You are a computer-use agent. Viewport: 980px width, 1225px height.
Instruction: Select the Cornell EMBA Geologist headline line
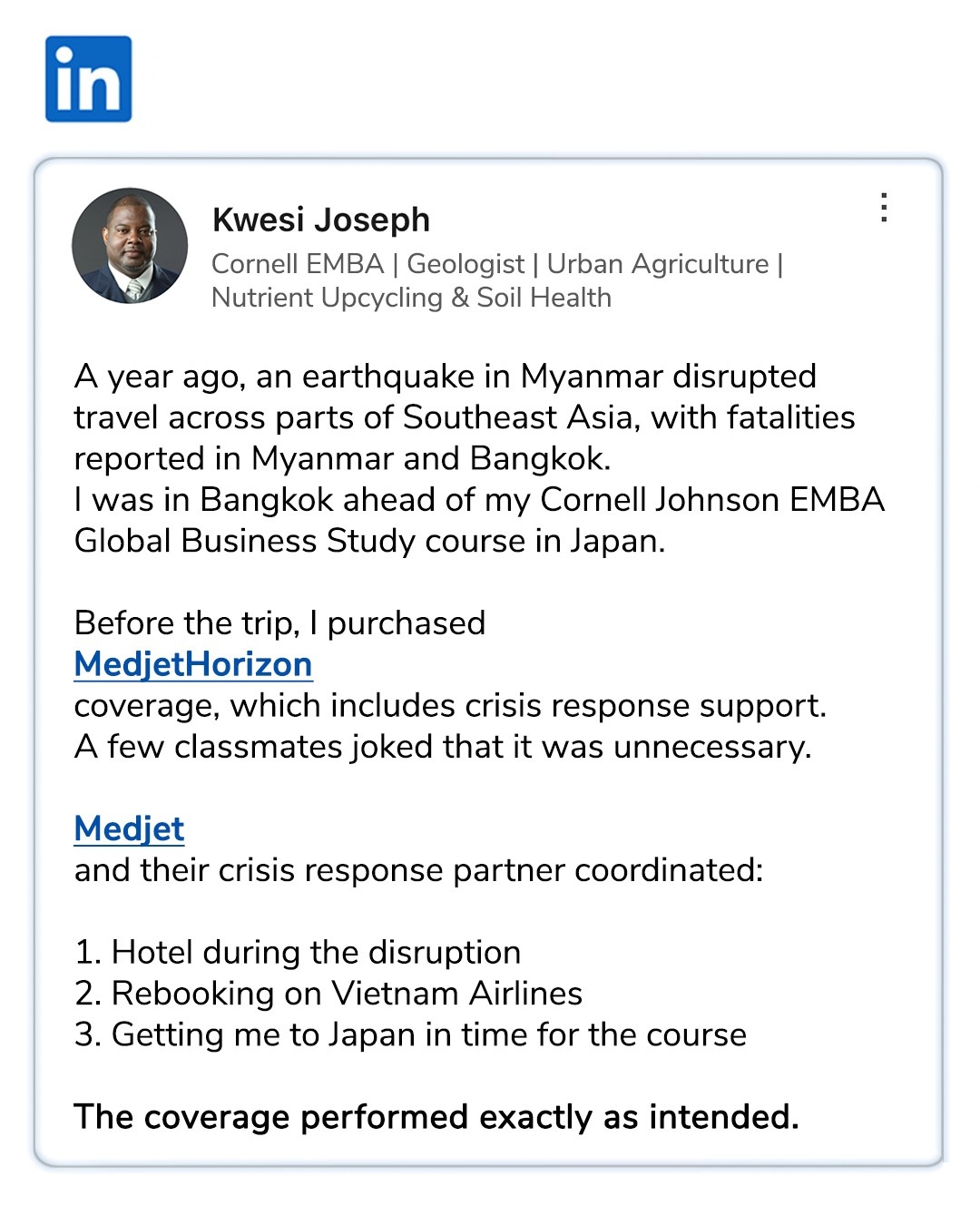point(497,264)
